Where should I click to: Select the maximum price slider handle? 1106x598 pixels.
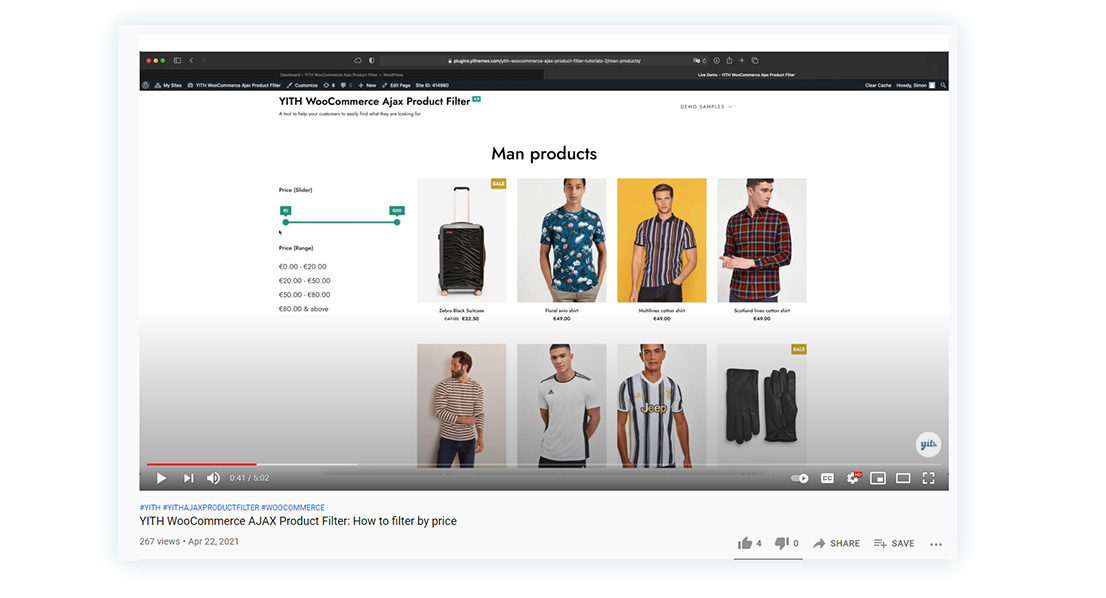point(397,222)
